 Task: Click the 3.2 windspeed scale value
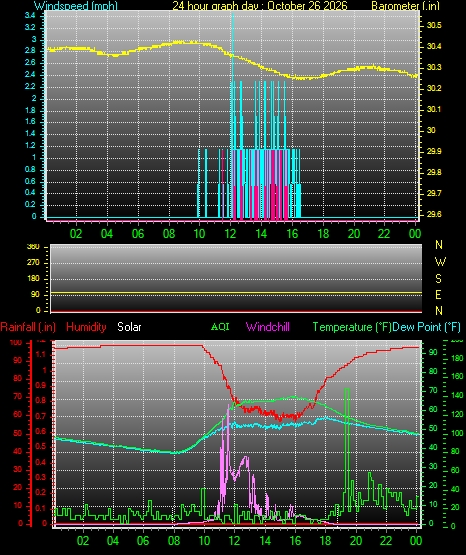coord(30,27)
